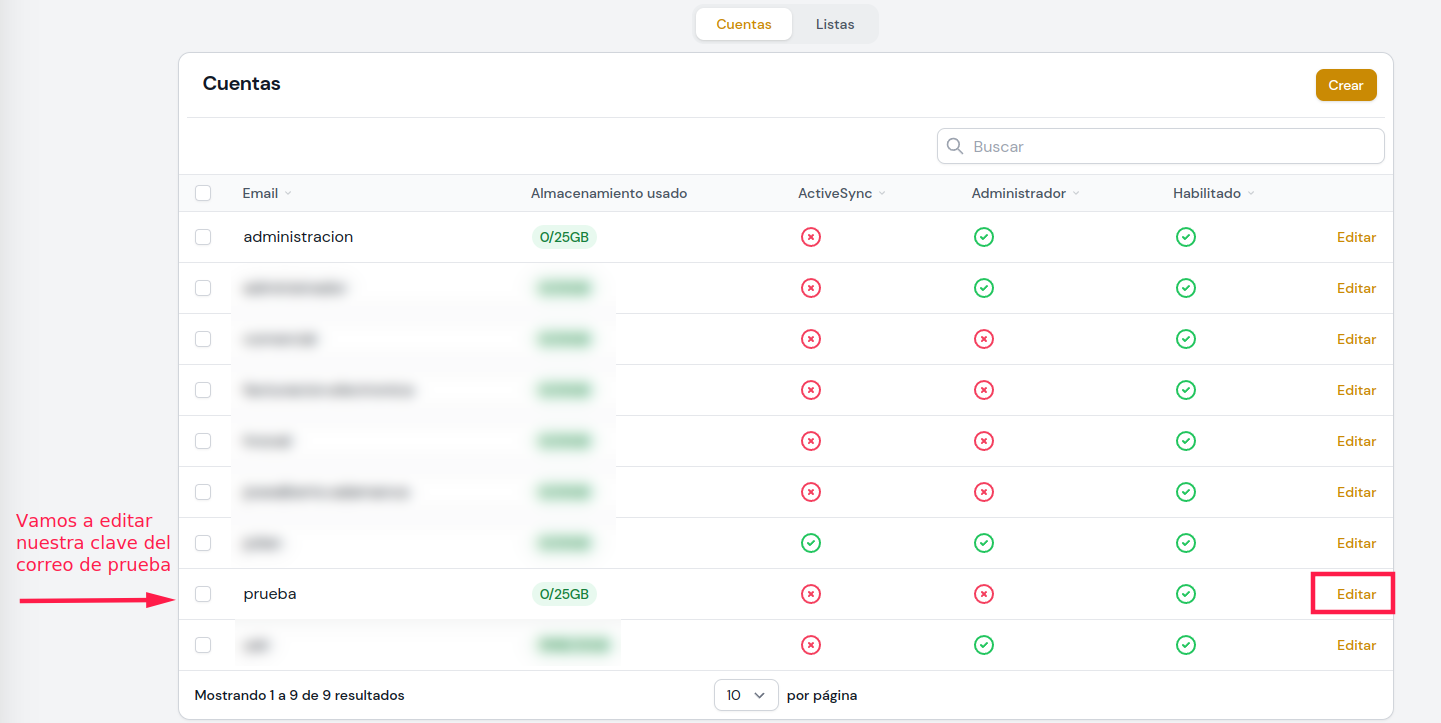Click ActiveSync red X icon for prueba
Viewport: 1441px width, 723px height.
[811, 594]
